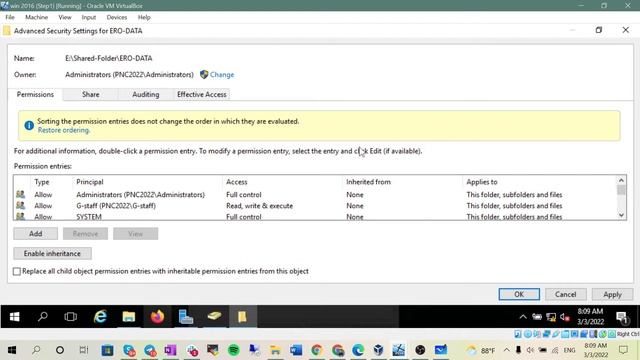Click the disk drive app in guest taskbar
This screenshot has height=360, width=640.
(214, 316)
